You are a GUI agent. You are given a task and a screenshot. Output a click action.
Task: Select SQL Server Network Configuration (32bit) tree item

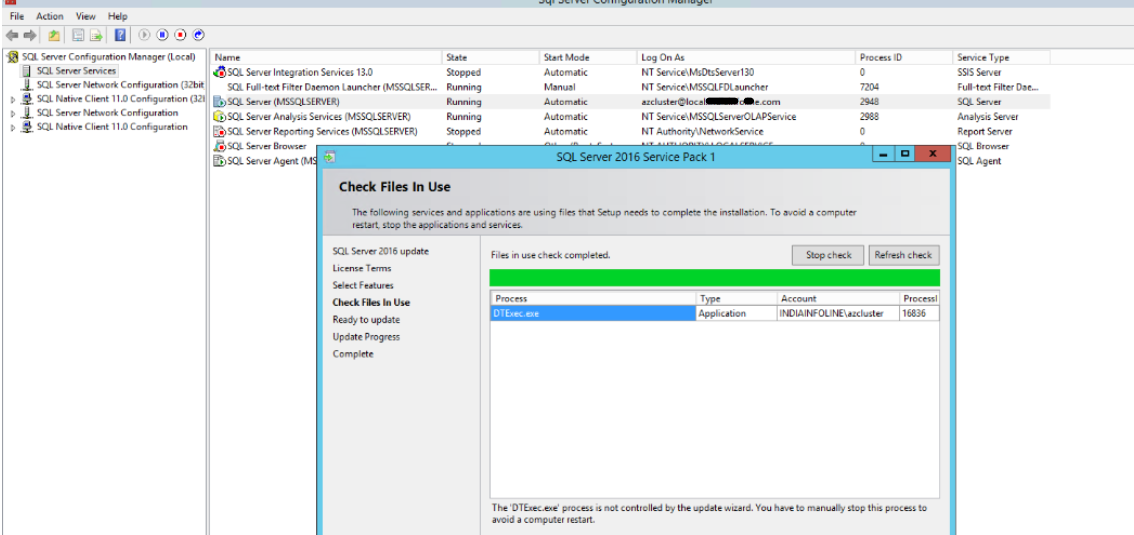click(x=120, y=85)
